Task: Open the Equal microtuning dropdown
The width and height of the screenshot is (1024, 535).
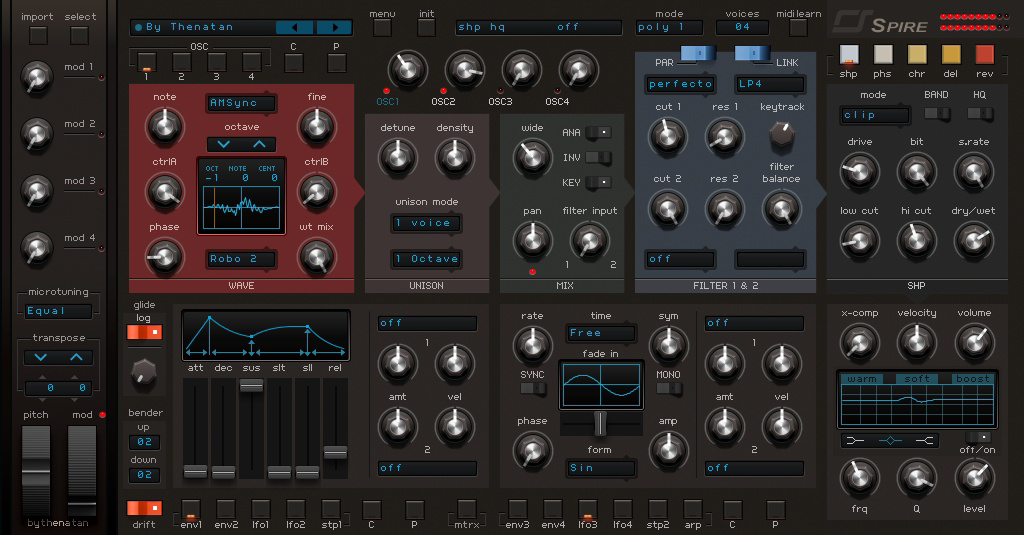Action: [58, 311]
